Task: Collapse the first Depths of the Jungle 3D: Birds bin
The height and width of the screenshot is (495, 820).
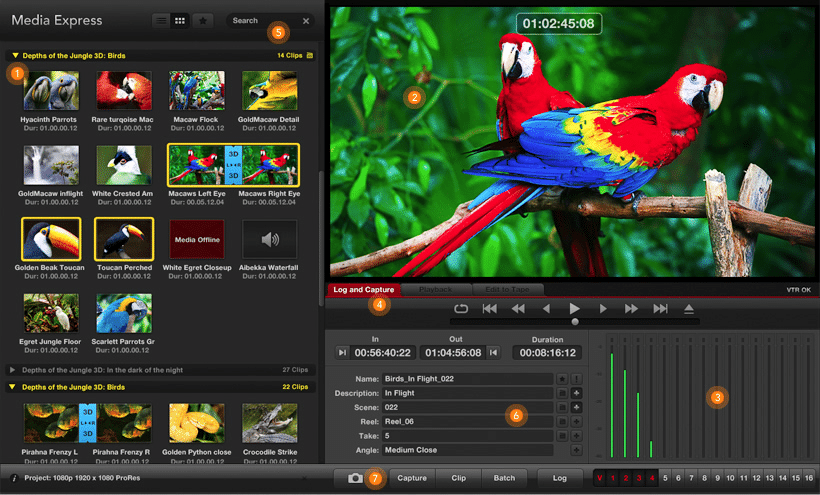Action: (15, 56)
